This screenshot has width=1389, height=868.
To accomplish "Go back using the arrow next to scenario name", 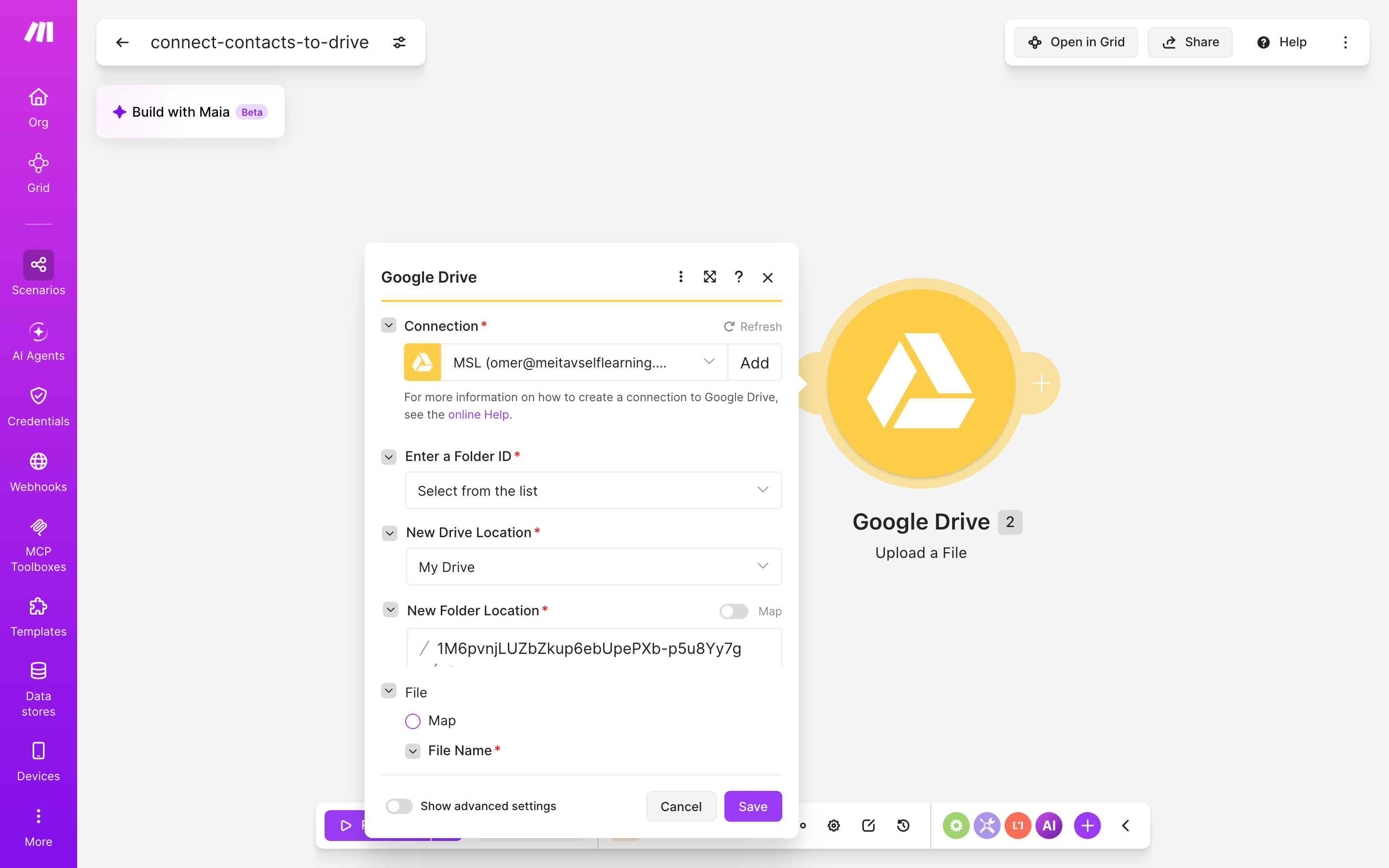I will point(122,42).
